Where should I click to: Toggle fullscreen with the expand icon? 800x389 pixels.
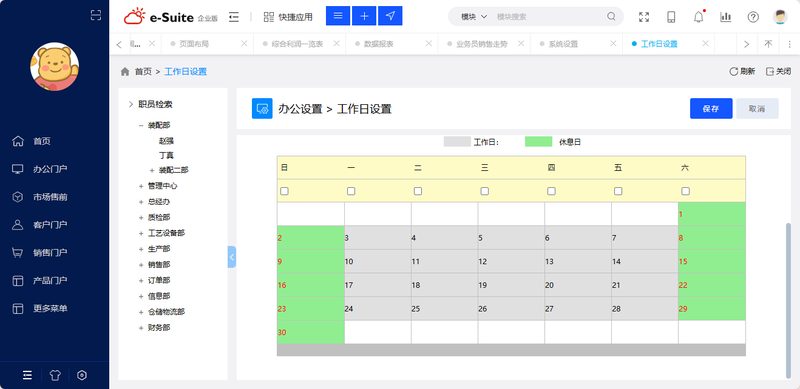pos(644,17)
